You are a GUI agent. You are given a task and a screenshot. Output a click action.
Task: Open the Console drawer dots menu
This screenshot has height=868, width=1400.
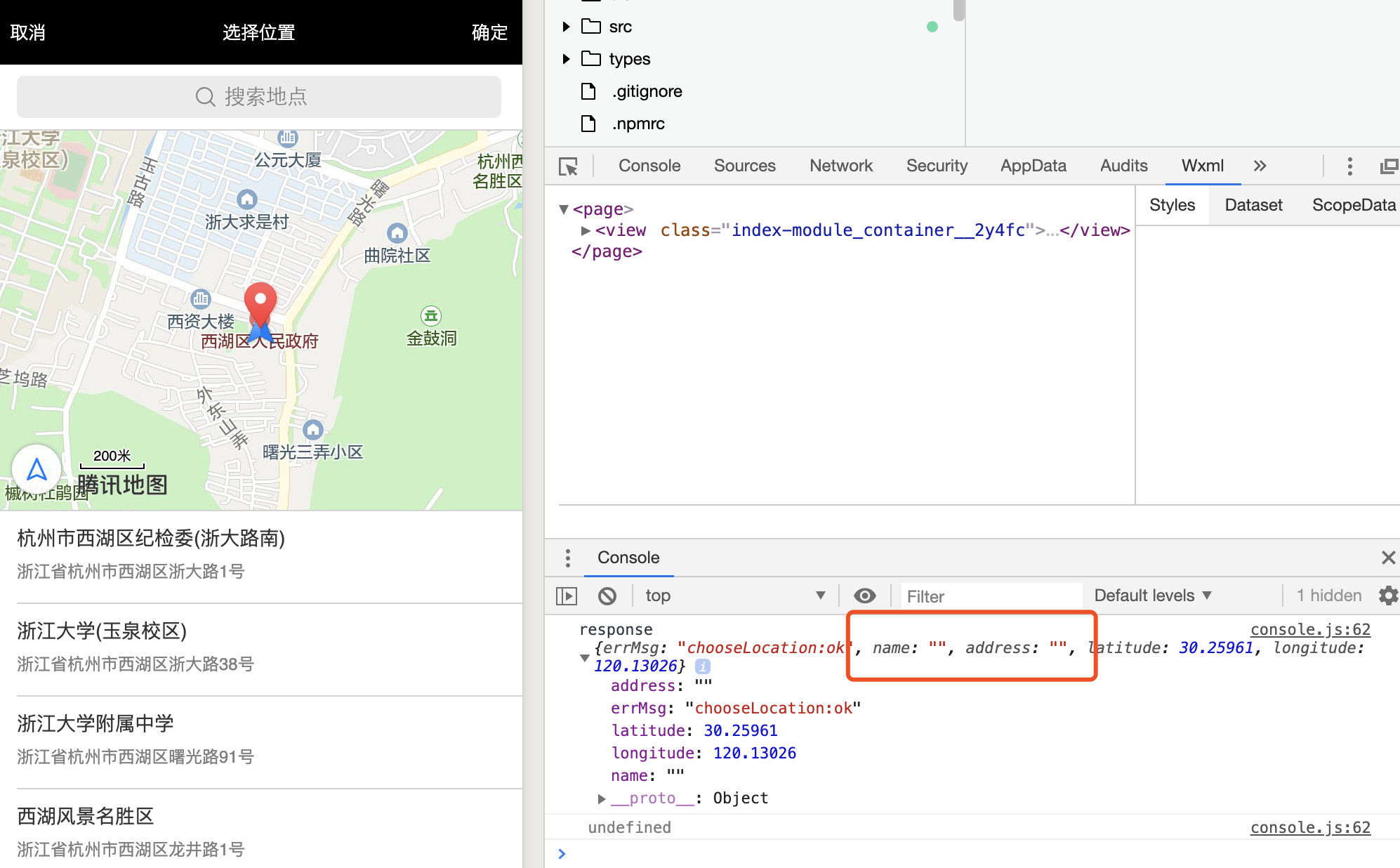point(568,558)
